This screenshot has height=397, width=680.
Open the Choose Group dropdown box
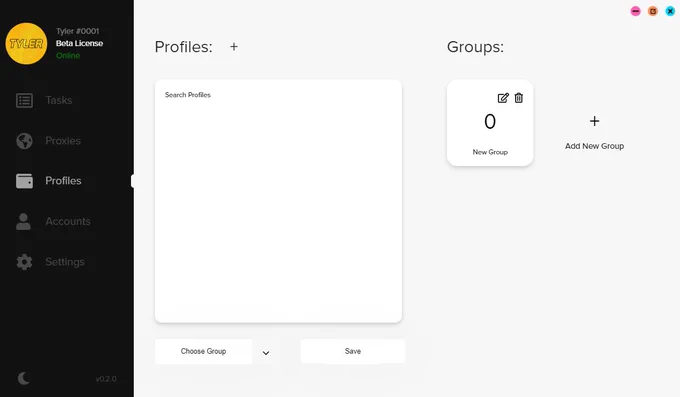tap(203, 351)
